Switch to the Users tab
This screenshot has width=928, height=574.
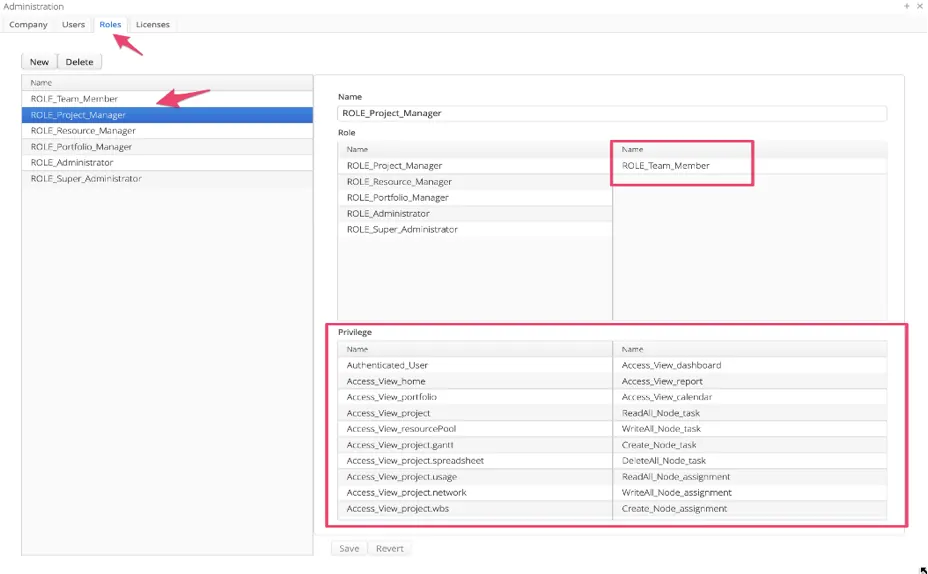73,24
